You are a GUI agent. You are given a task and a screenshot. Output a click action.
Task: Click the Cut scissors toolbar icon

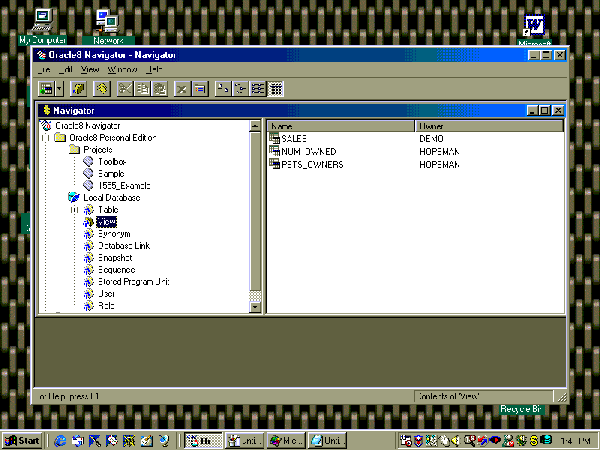[x=125, y=89]
